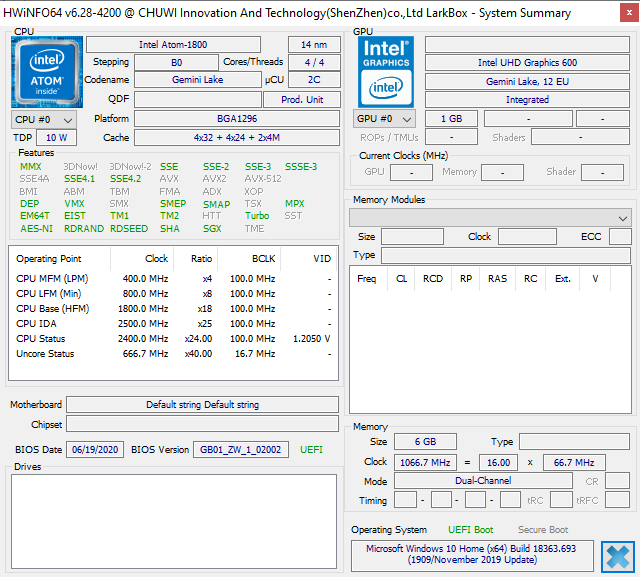Click the RDSEED feature label

pos(129,229)
